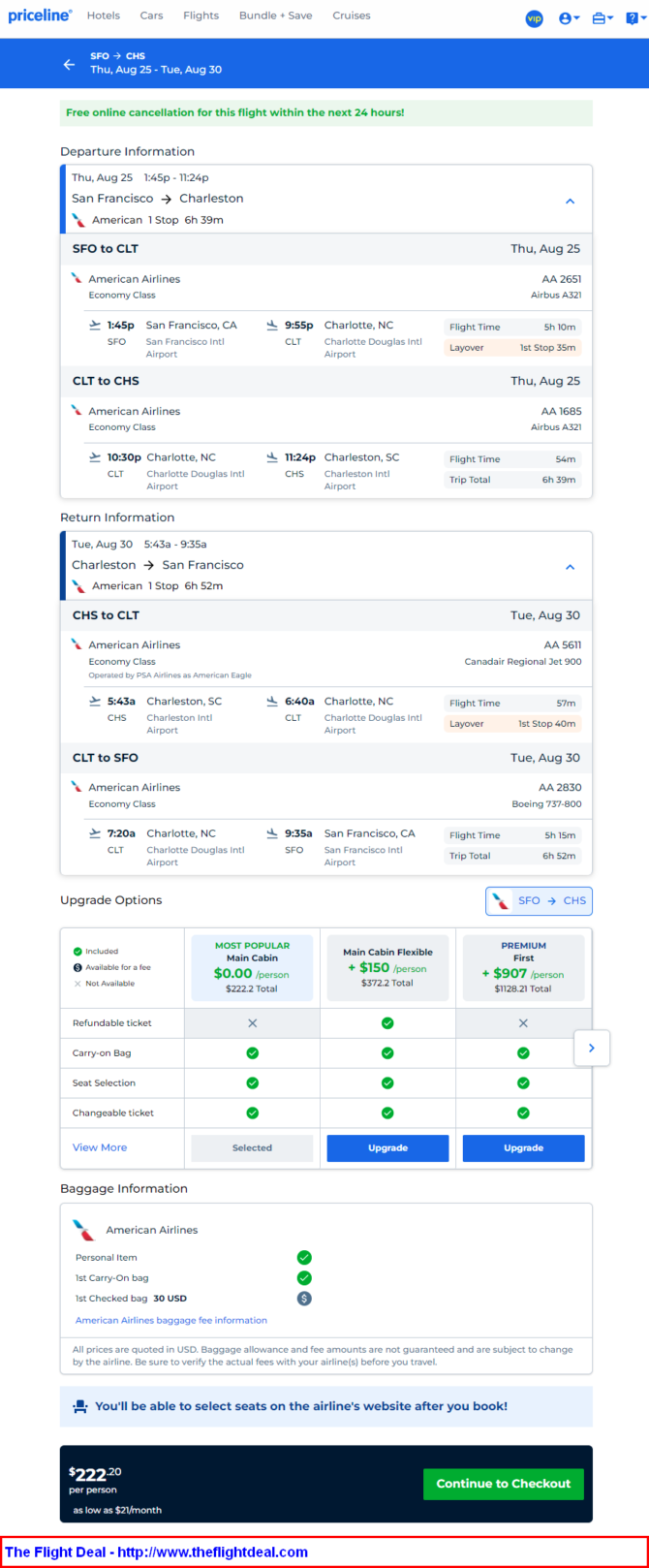The width and height of the screenshot is (649, 1568).
Task: Continue to Checkout
Action: 504,1484
